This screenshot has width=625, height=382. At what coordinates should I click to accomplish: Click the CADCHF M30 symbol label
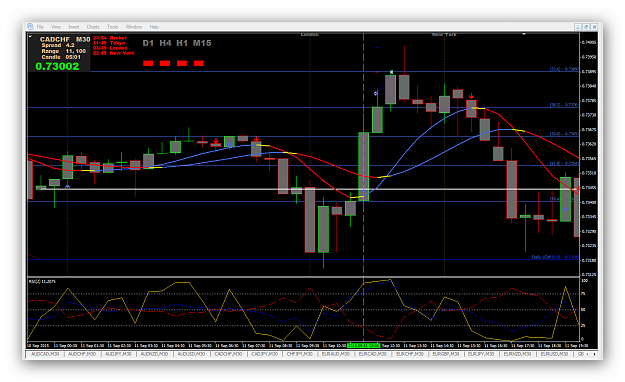coord(65,39)
